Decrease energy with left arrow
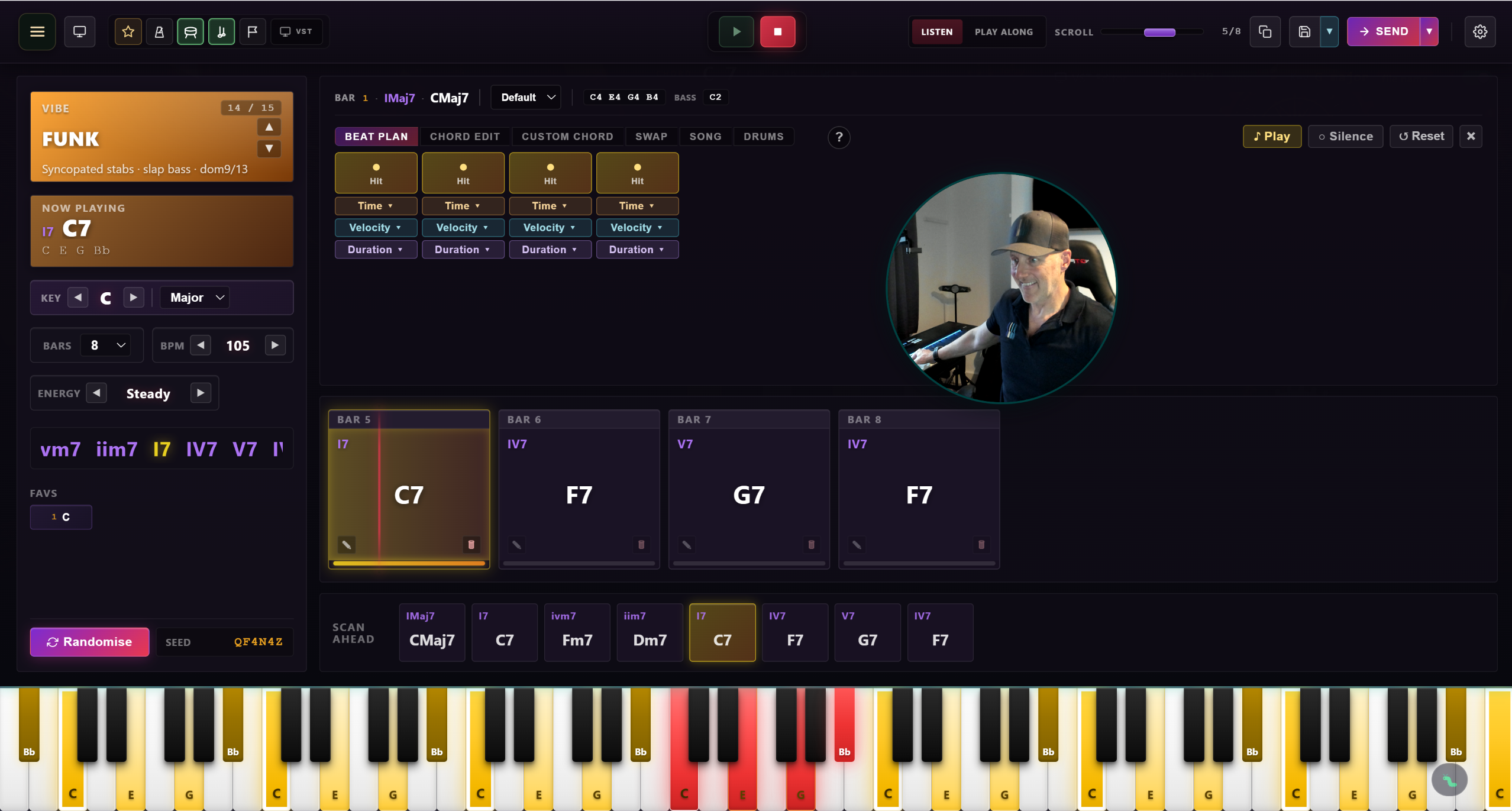The image size is (1512, 811). [x=96, y=393]
